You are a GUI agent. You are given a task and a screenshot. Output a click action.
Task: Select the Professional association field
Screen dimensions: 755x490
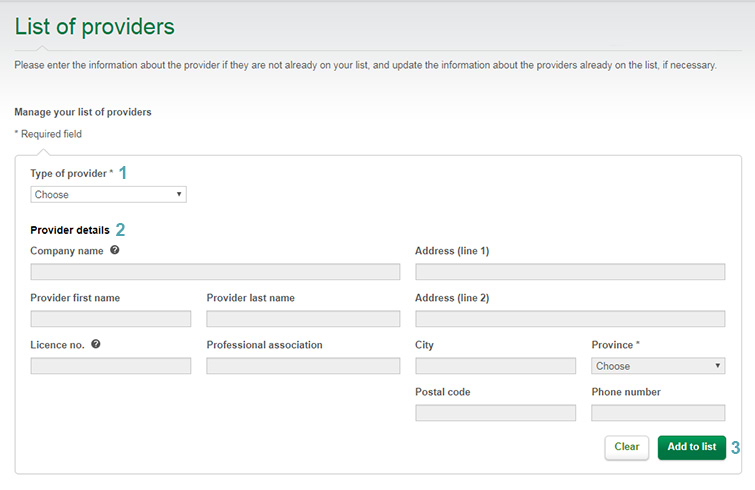pyautogui.click(x=303, y=366)
